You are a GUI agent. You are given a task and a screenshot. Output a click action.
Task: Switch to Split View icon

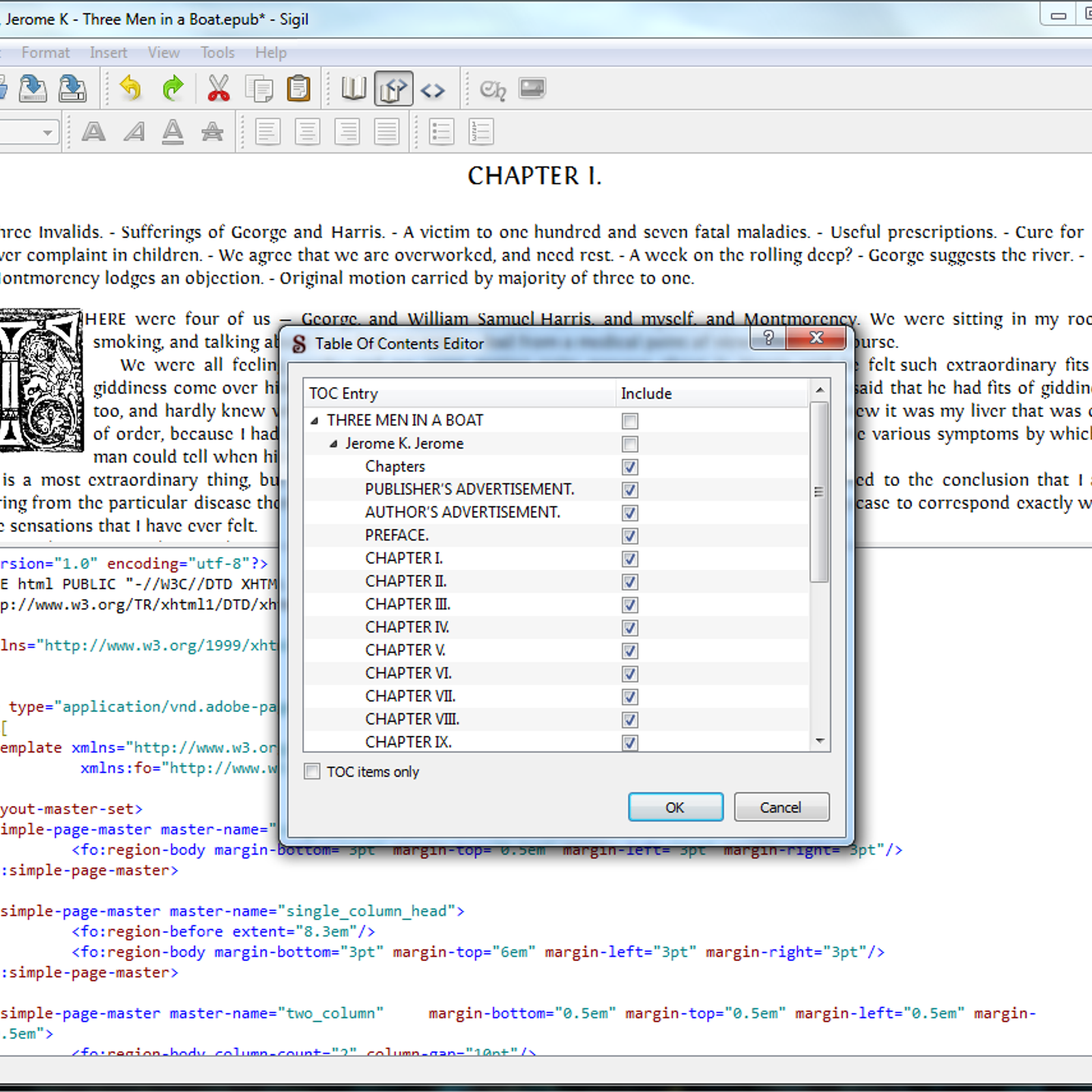click(x=393, y=89)
